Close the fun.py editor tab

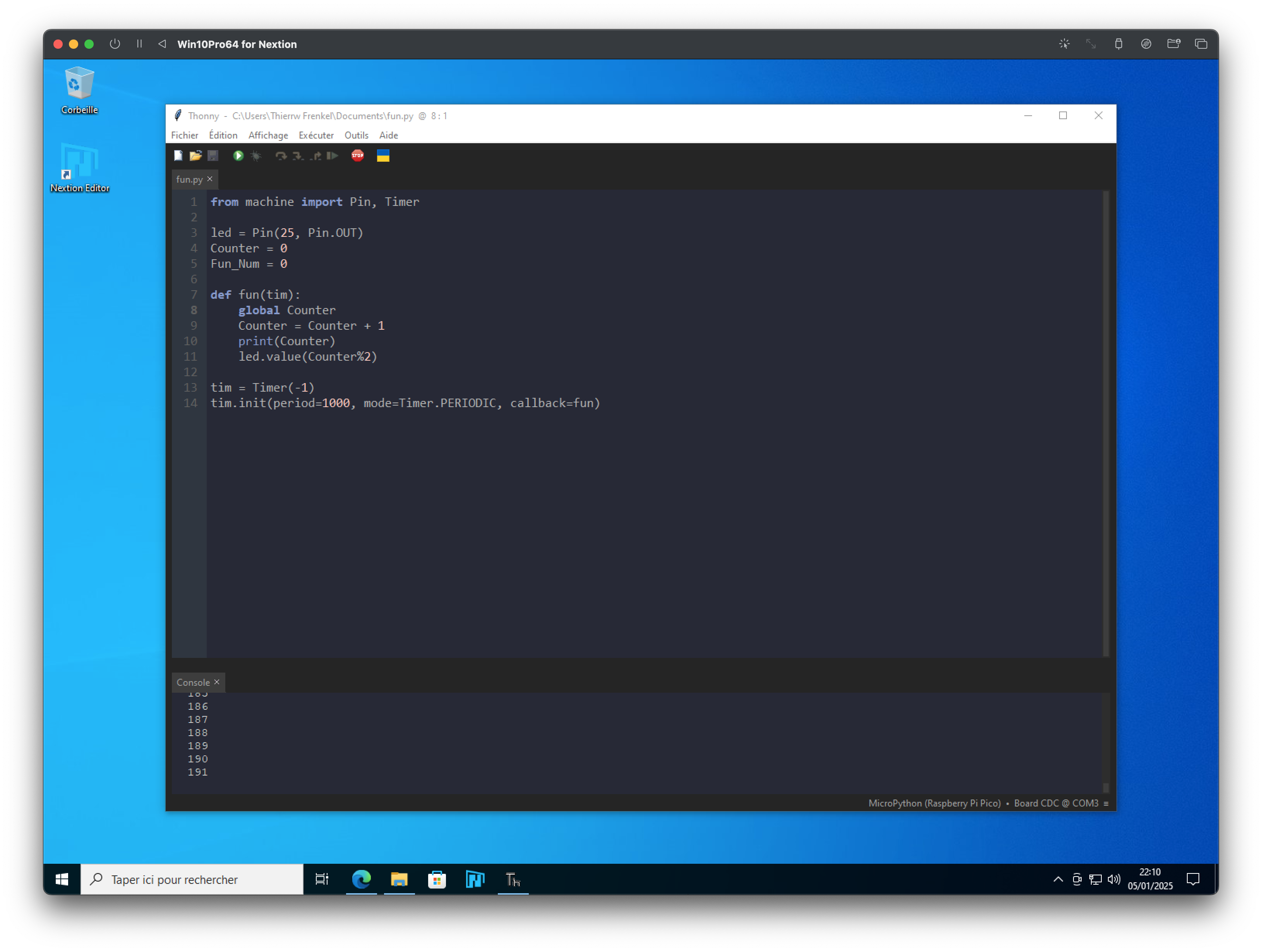click(210, 179)
